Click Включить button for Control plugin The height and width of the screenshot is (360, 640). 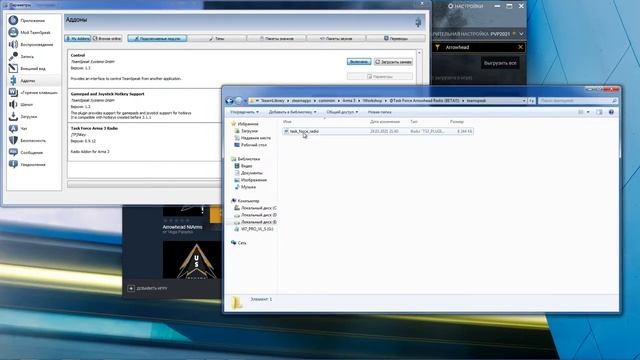[359, 62]
